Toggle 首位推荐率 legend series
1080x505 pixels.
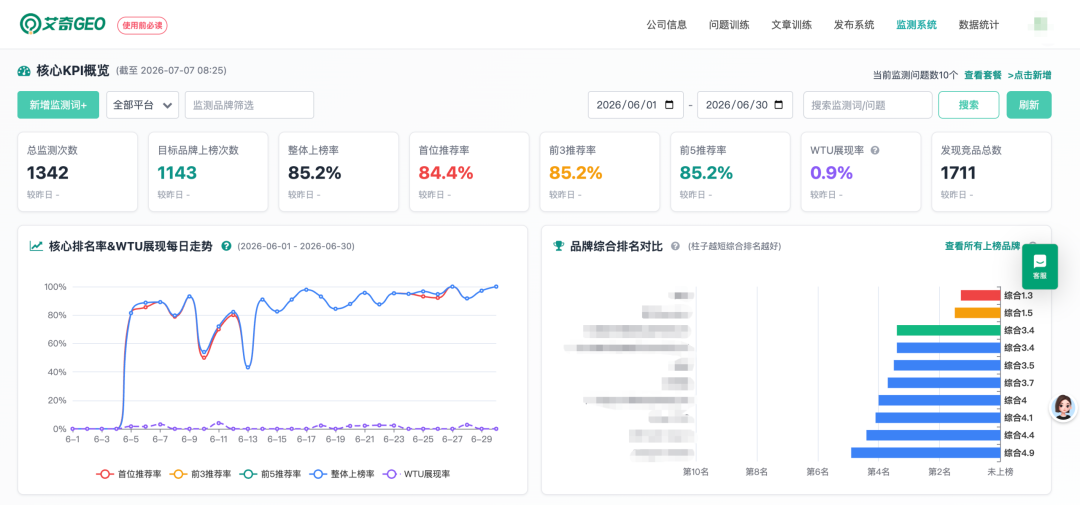coord(129,474)
